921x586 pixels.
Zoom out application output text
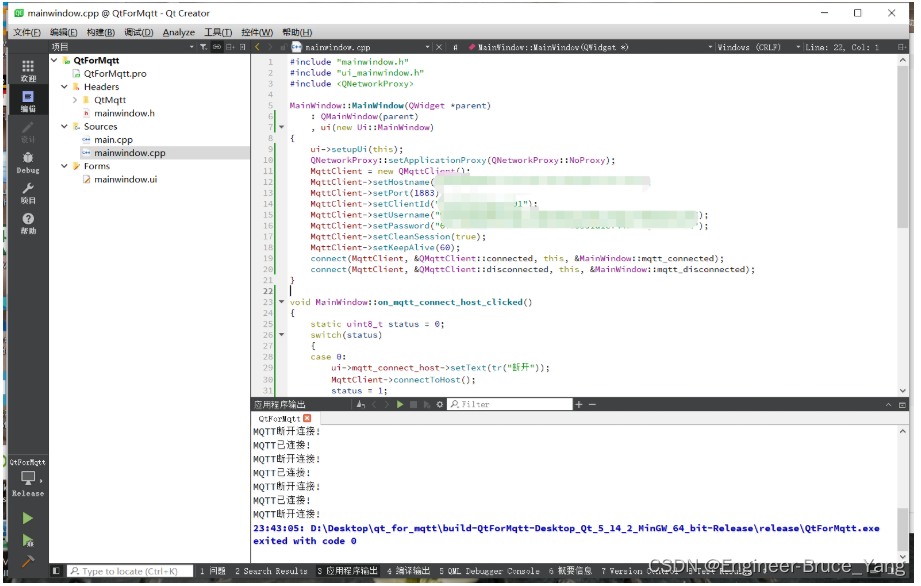tap(592, 405)
